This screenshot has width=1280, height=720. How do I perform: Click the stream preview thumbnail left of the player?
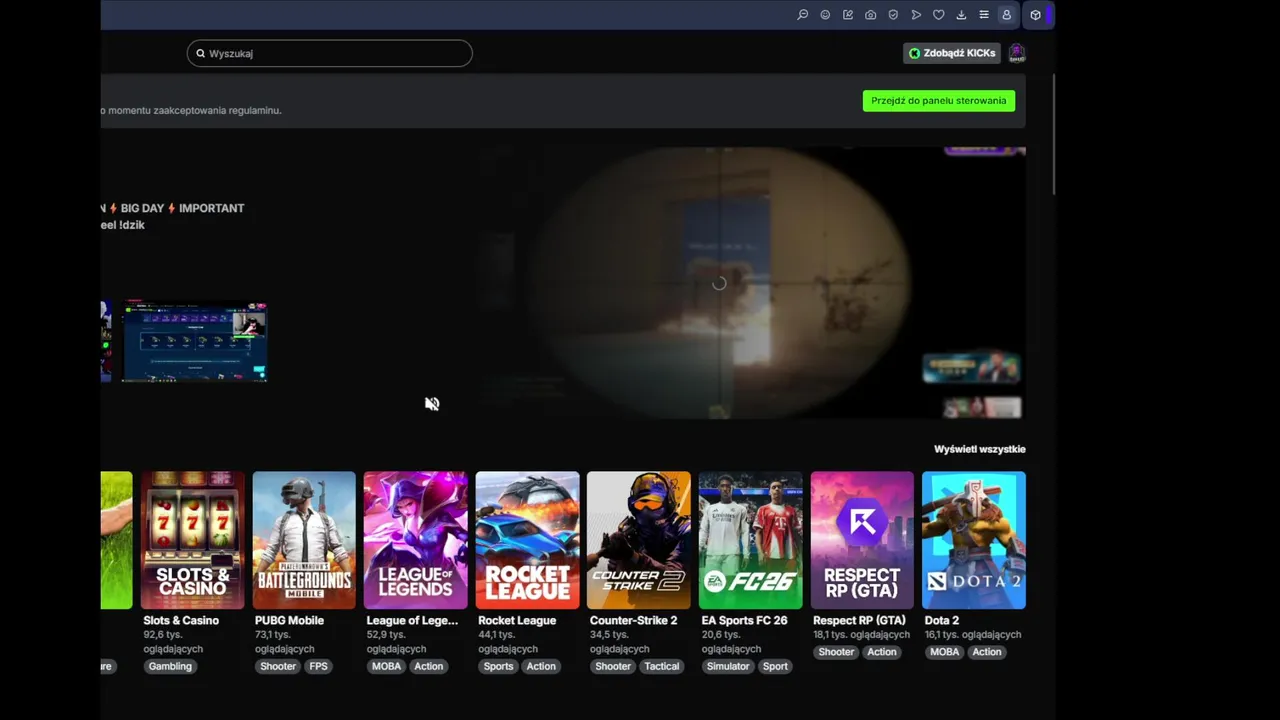pyautogui.click(x=194, y=341)
